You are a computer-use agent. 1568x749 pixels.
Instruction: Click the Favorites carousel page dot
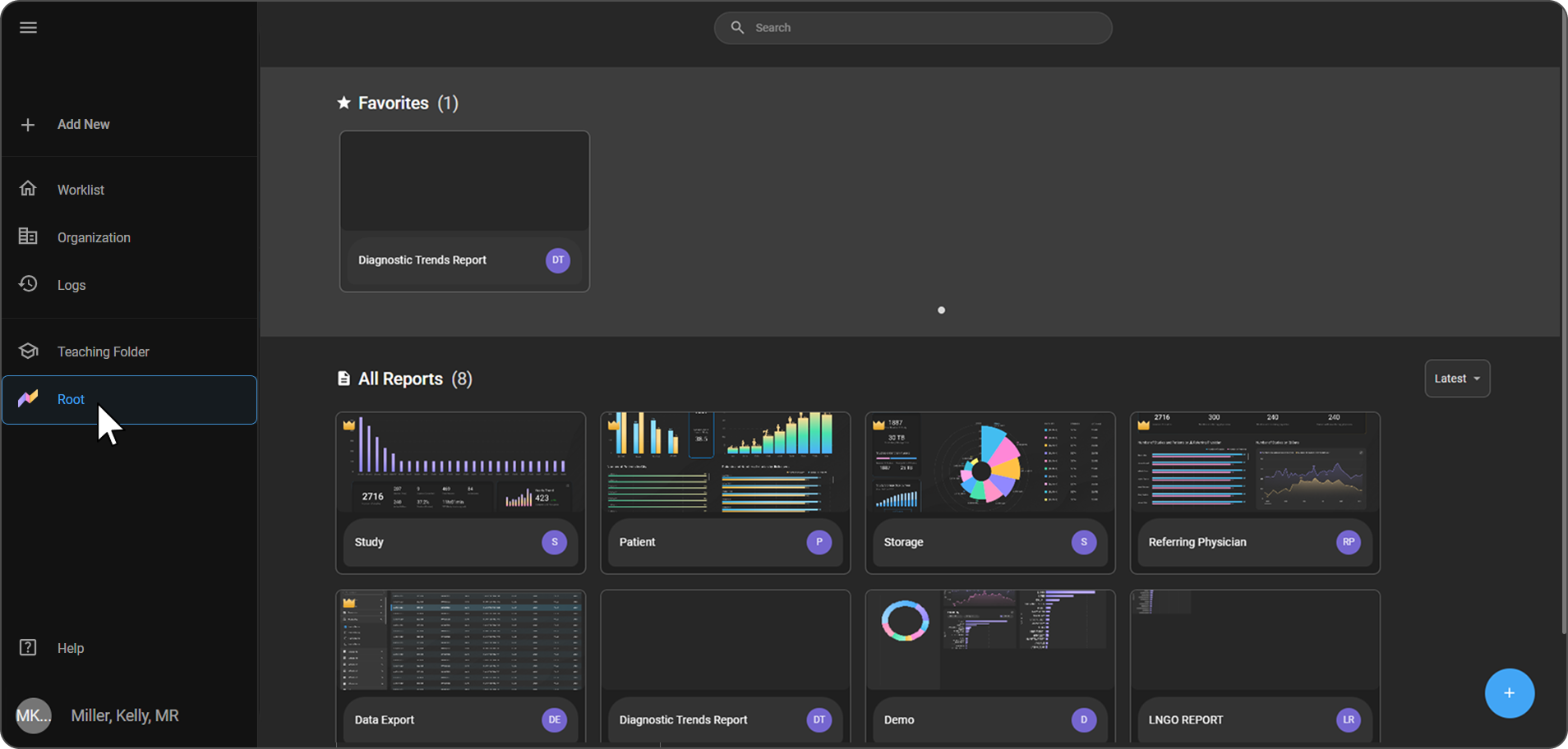tap(941, 310)
